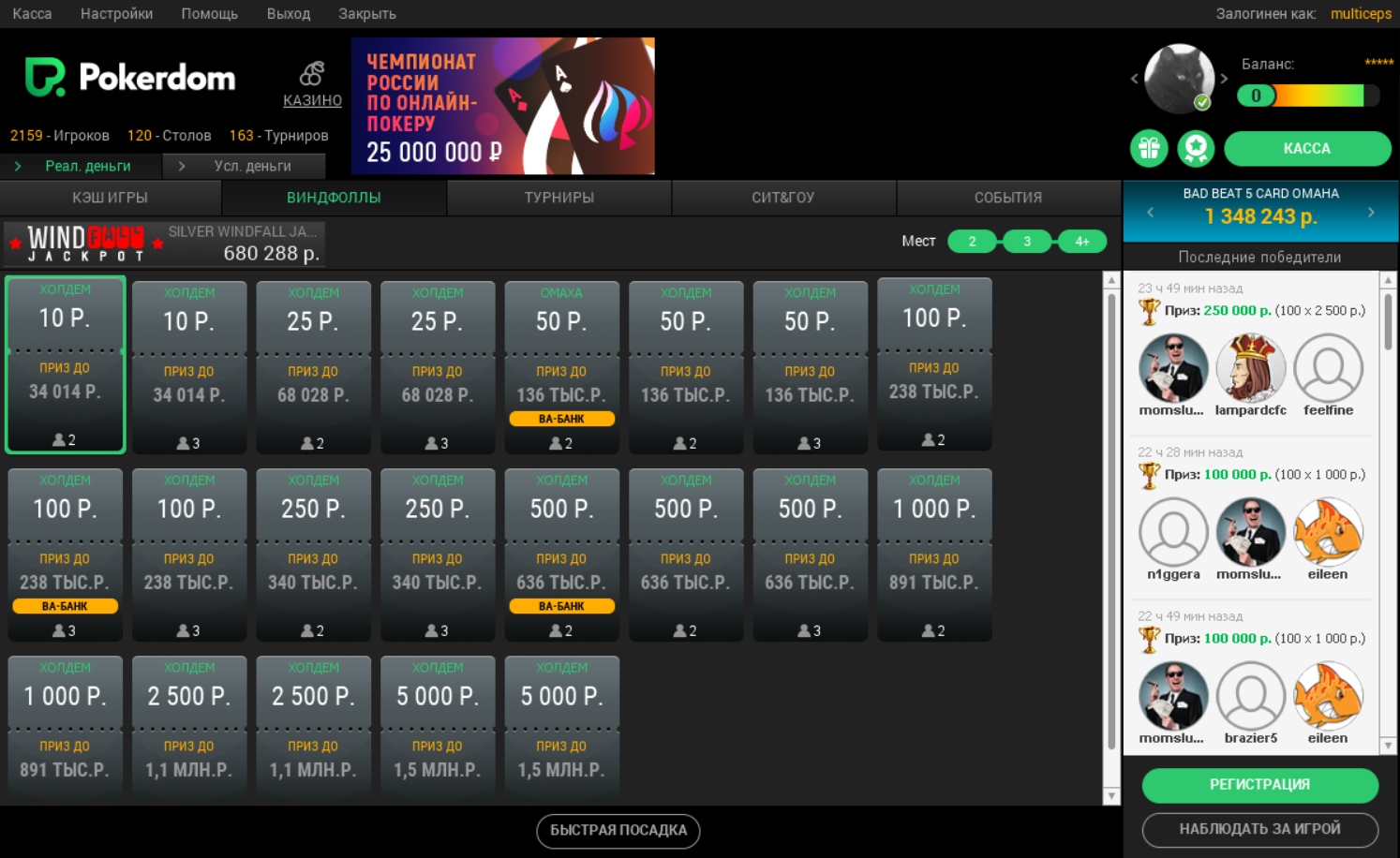The width and height of the screenshot is (1400, 858).
Task: Switch to the КЭШ ИГРЫ tab
Action: (111, 198)
